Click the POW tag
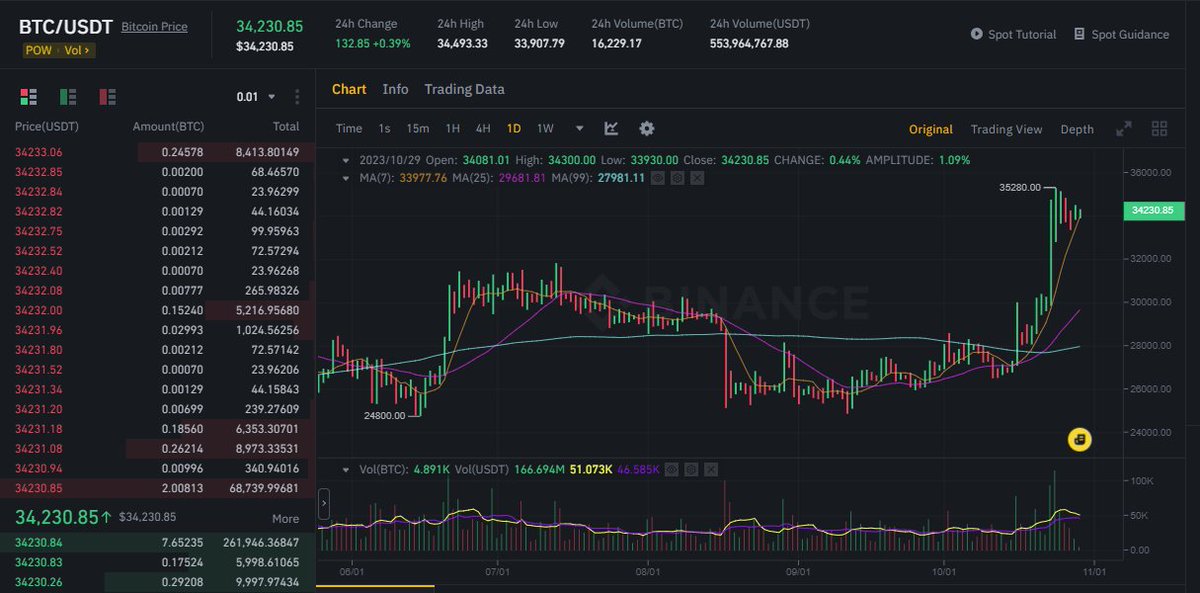Screen dimensions: 1200x593 tap(37, 49)
